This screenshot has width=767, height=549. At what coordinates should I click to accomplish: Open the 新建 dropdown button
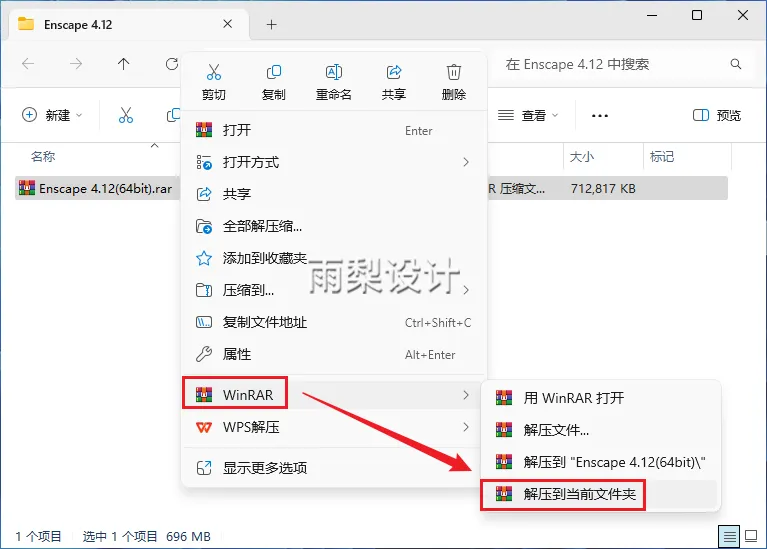point(52,115)
